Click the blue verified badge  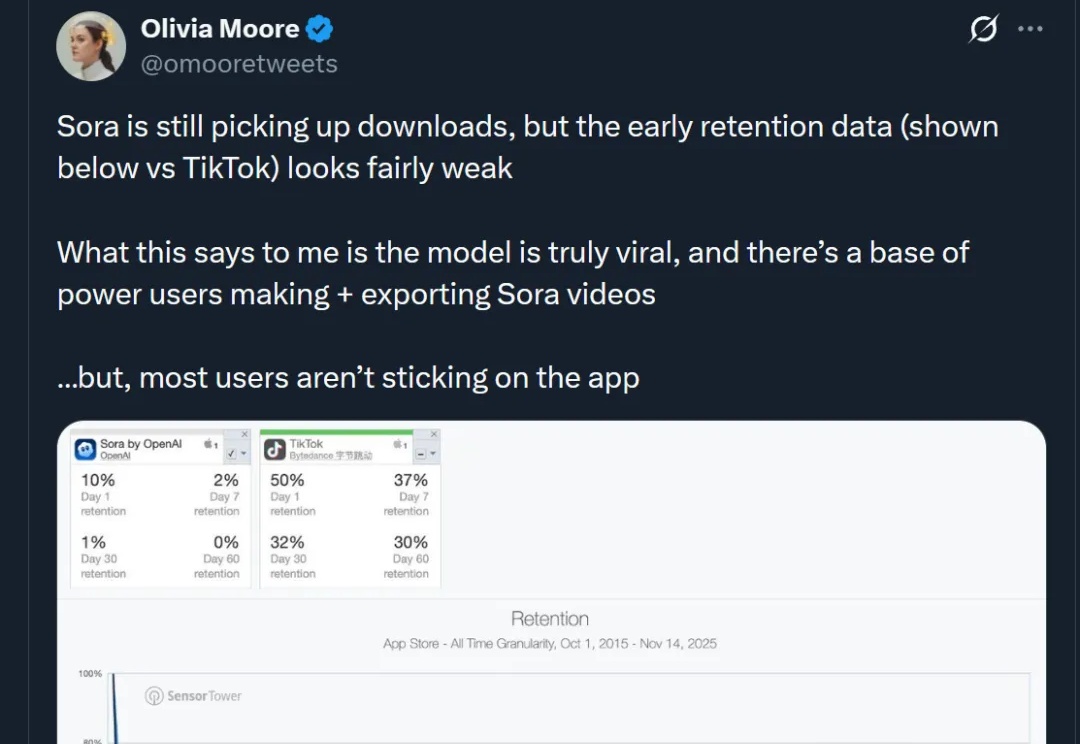tap(319, 30)
